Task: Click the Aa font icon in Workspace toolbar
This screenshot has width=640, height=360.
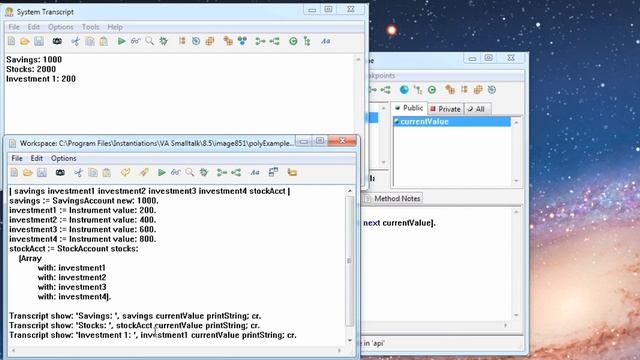Action: click(255, 173)
